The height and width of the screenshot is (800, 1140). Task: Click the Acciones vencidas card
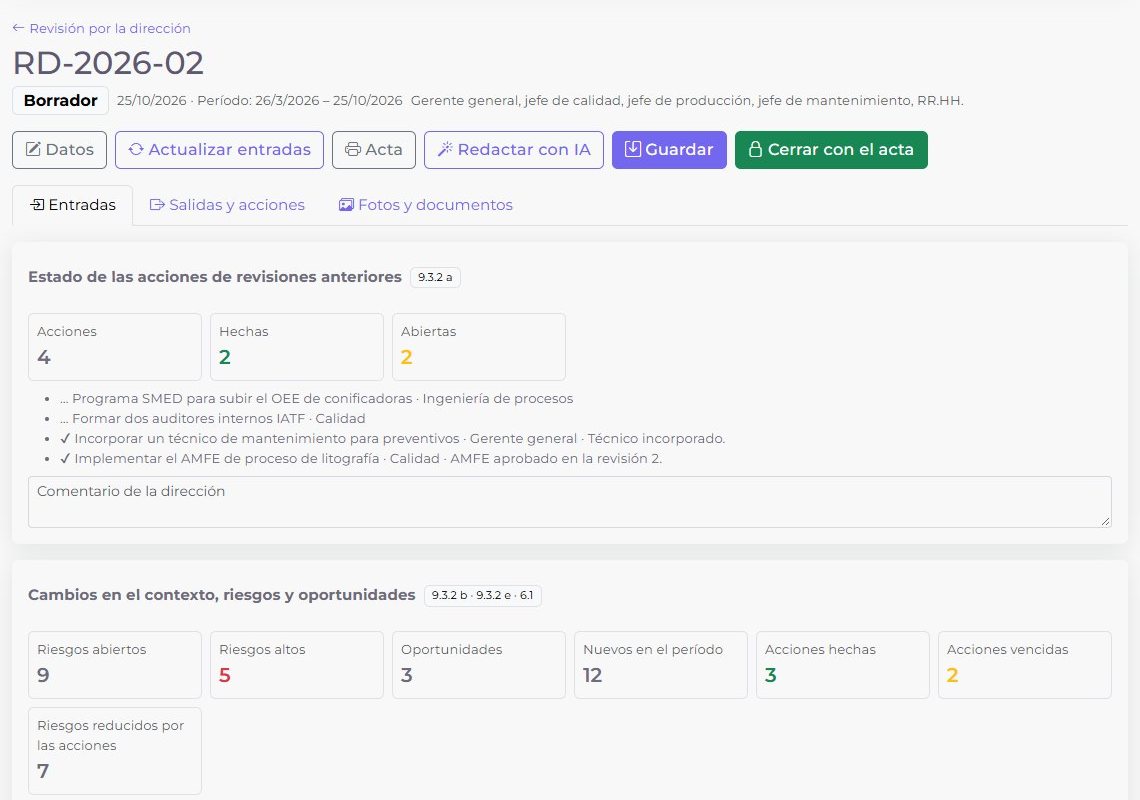pyautogui.click(x=1024, y=665)
